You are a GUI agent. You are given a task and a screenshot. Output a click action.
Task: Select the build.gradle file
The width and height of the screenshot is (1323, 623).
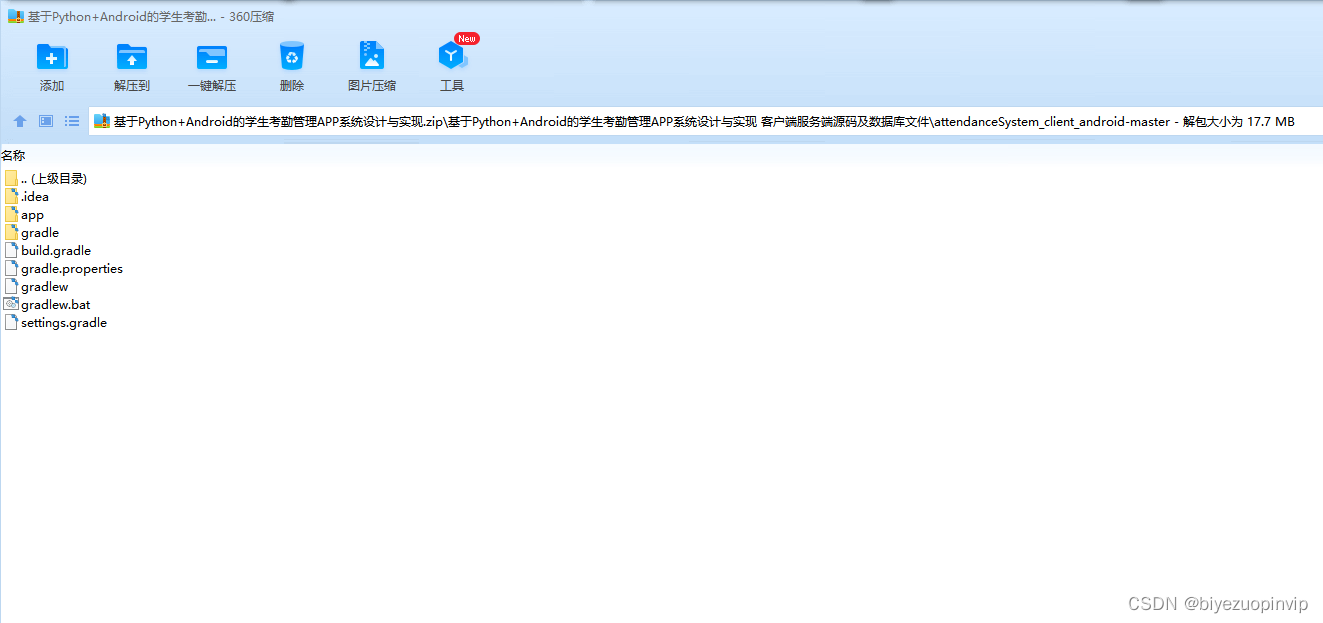pos(55,250)
